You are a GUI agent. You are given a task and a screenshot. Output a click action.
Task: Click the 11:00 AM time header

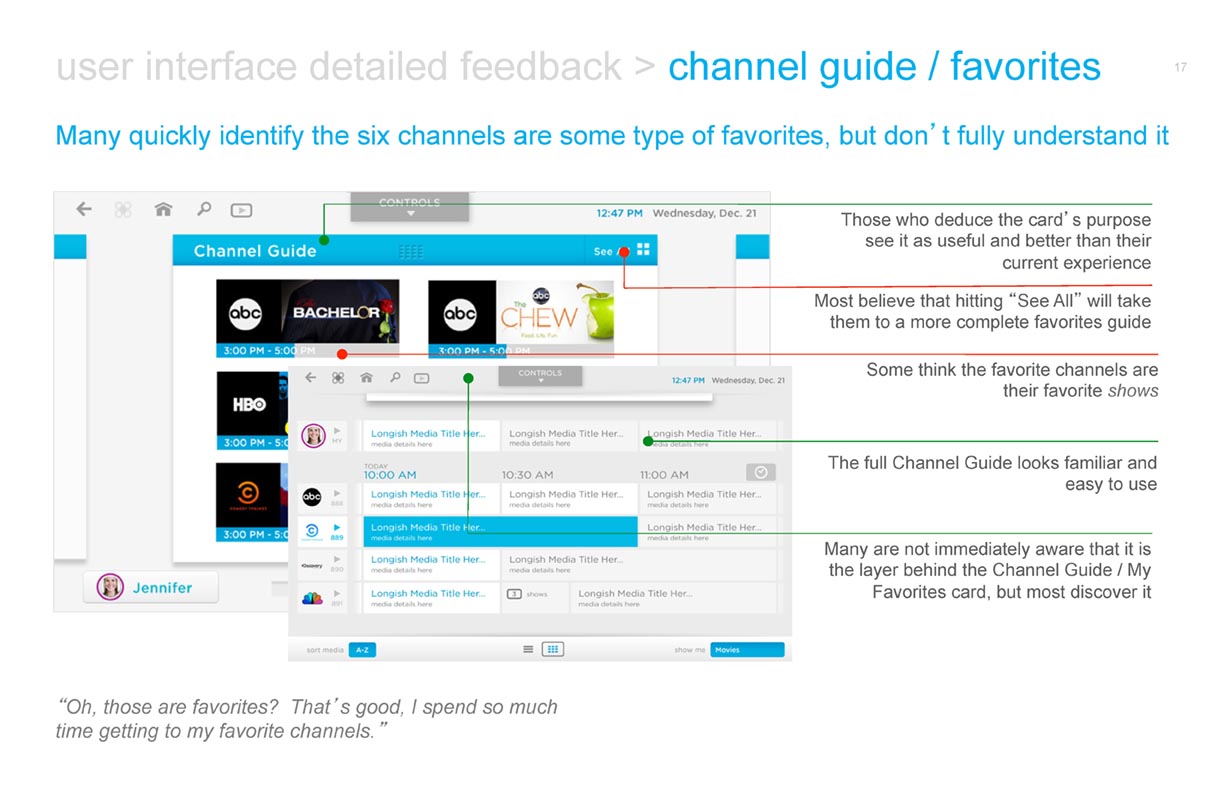coord(665,474)
